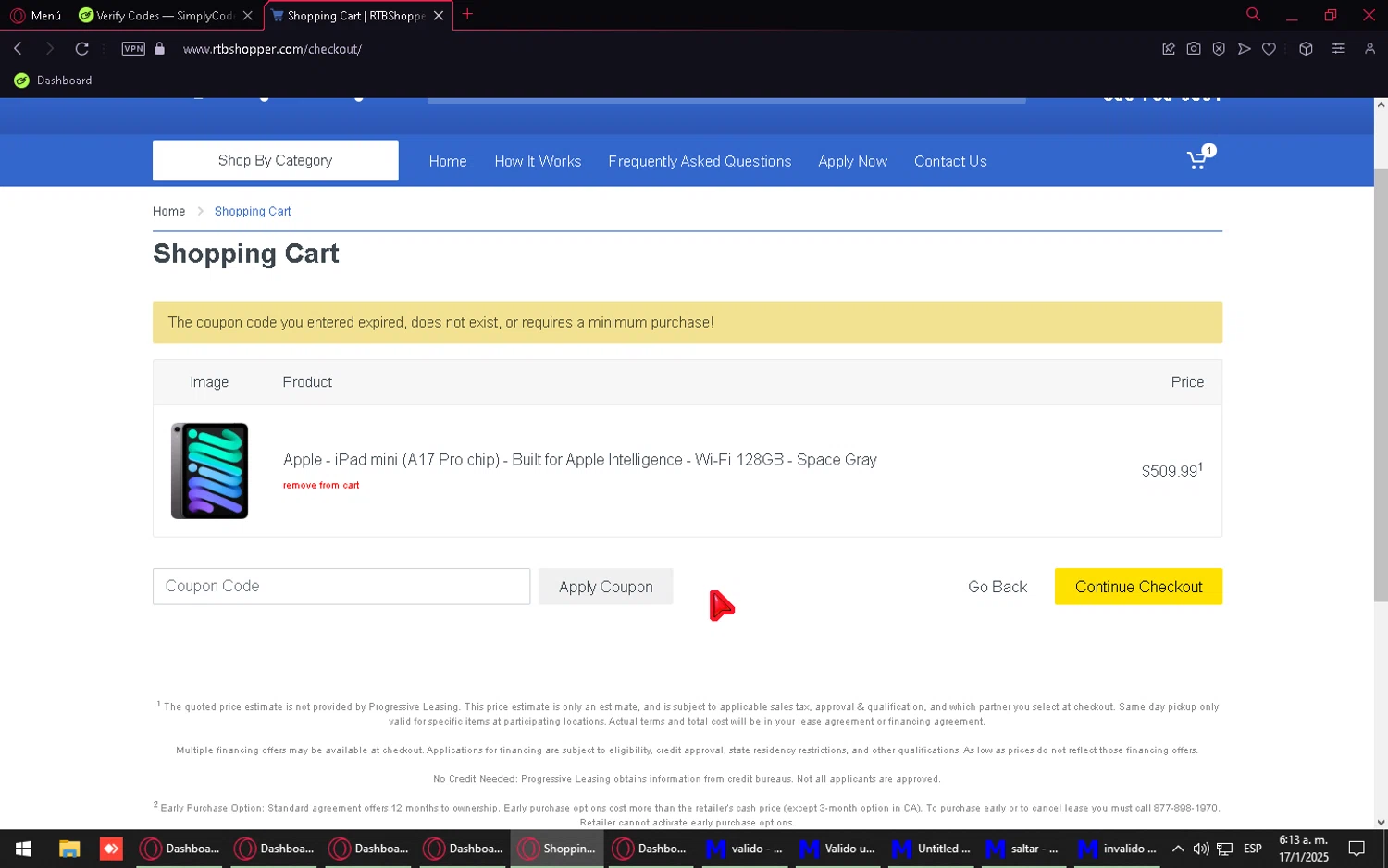The width and height of the screenshot is (1388, 868).
Task: Click the Continue Checkout button
Action: pos(1138,587)
